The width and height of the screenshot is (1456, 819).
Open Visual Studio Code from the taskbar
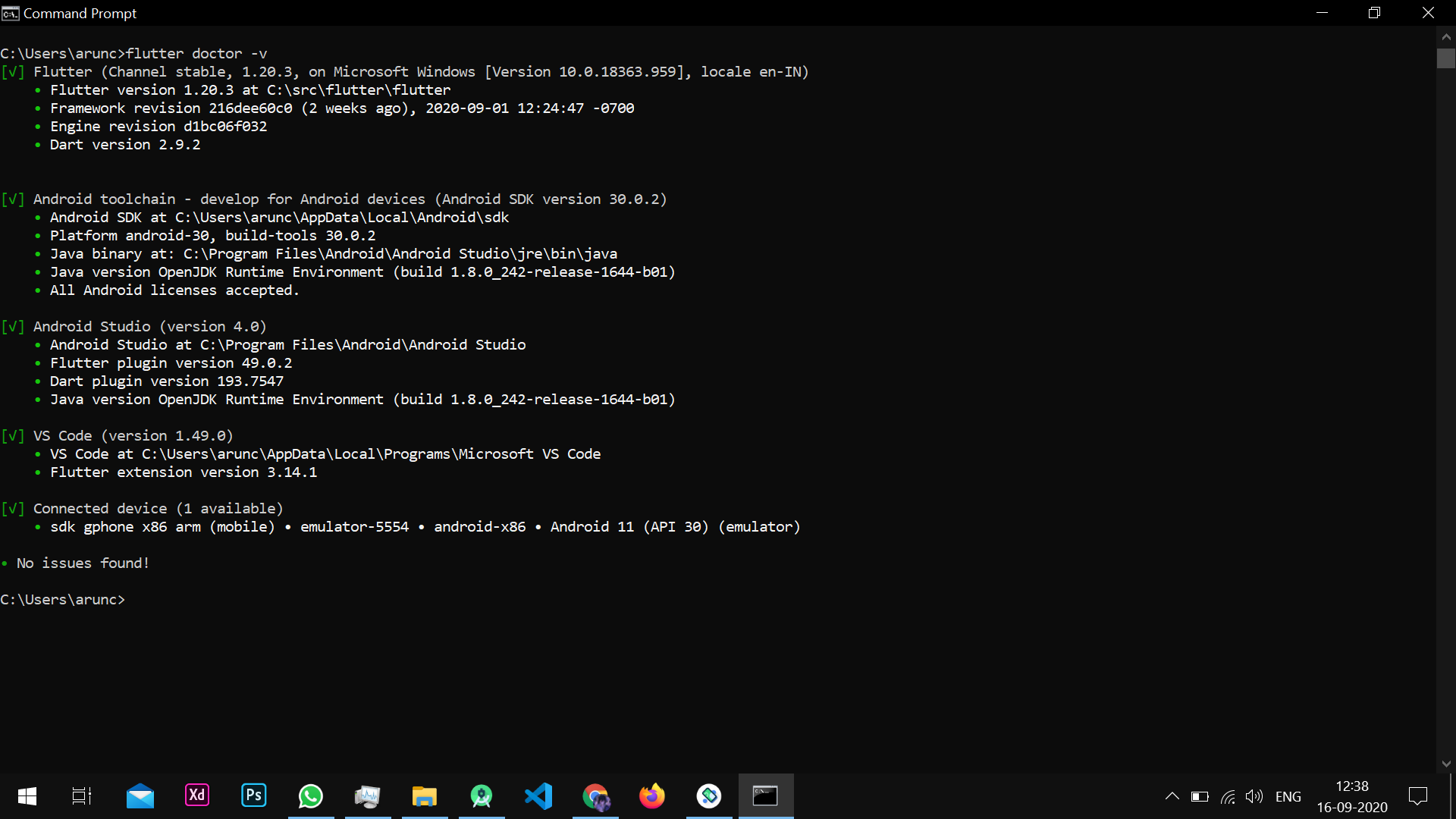pyautogui.click(x=538, y=796)
